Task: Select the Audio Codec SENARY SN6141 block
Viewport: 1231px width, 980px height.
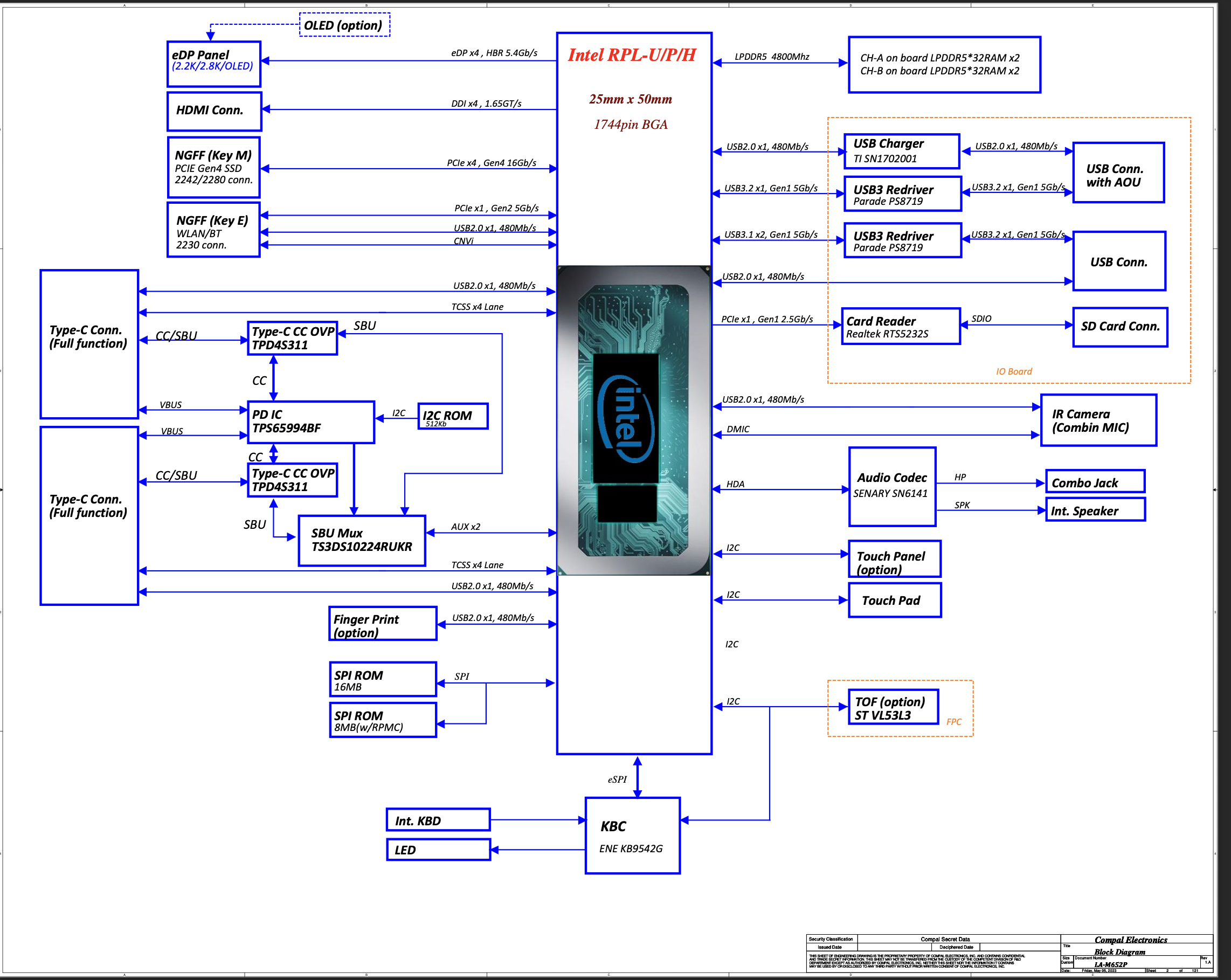Action: pos(893,487)
